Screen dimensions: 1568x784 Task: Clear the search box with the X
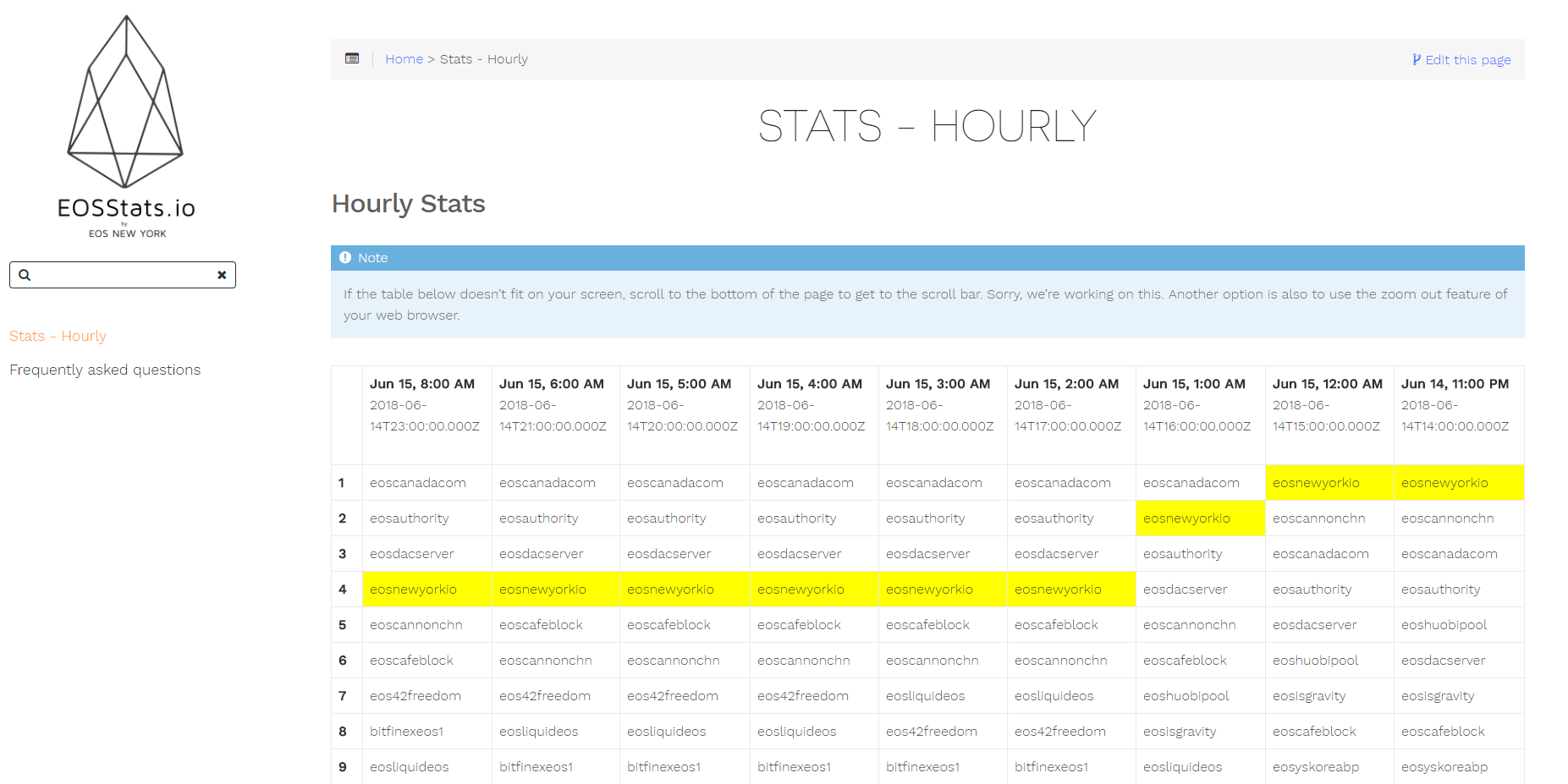pyautogui.click(x=222, y=275)
